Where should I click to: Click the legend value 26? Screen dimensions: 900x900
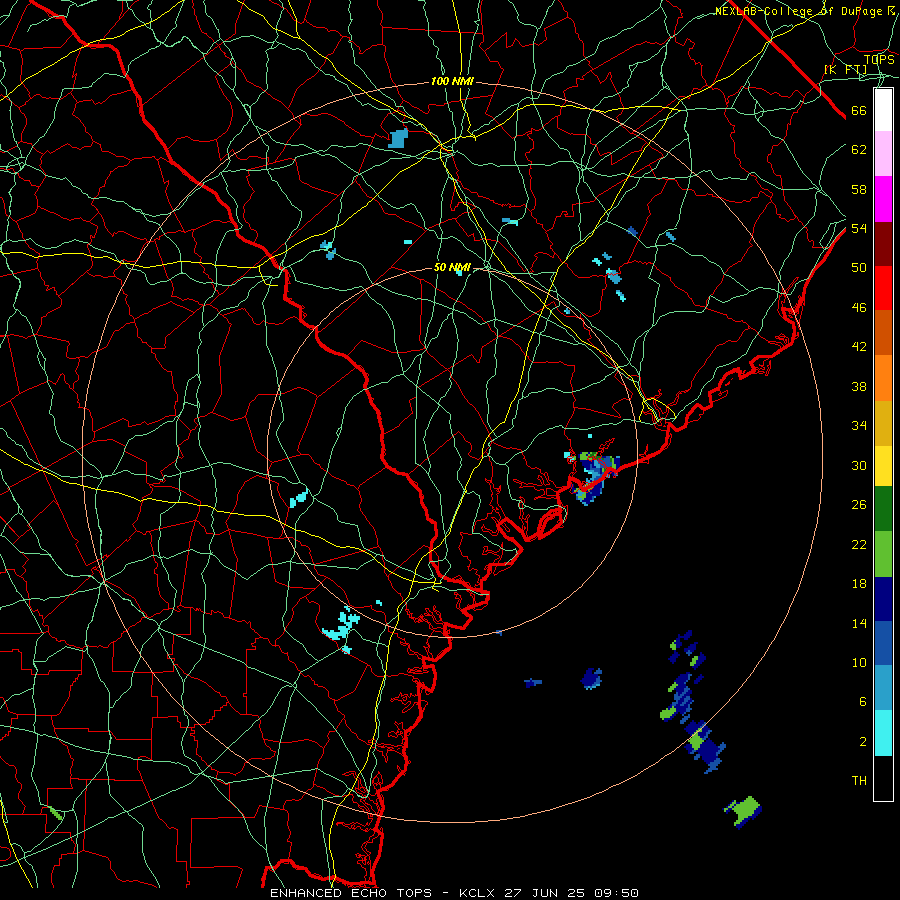coord(859,505)
